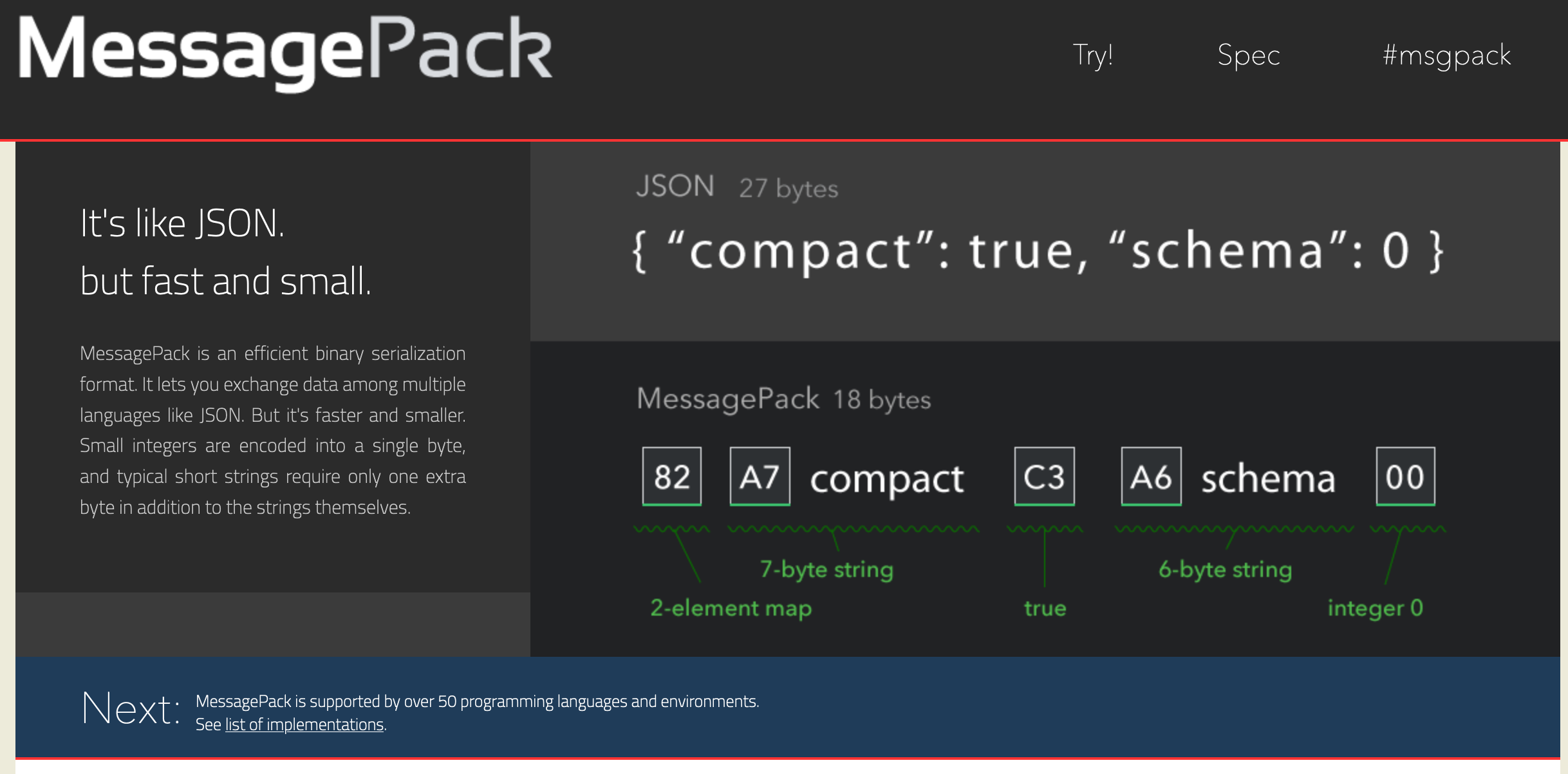Screen dimensions: 1568x774
Task: Click the green "true" annotation
Action: click(x=1045, y=609)
